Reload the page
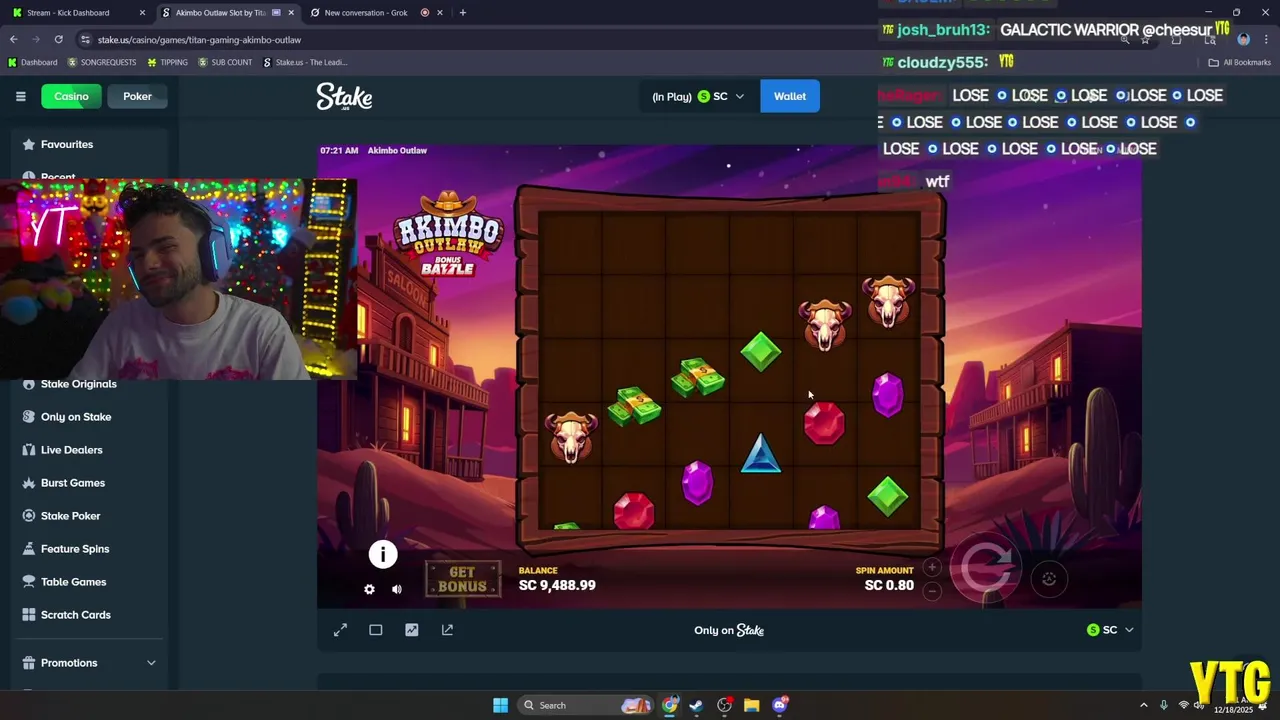The height and width of the screenshot is (720, 1280). pos(58,39)
